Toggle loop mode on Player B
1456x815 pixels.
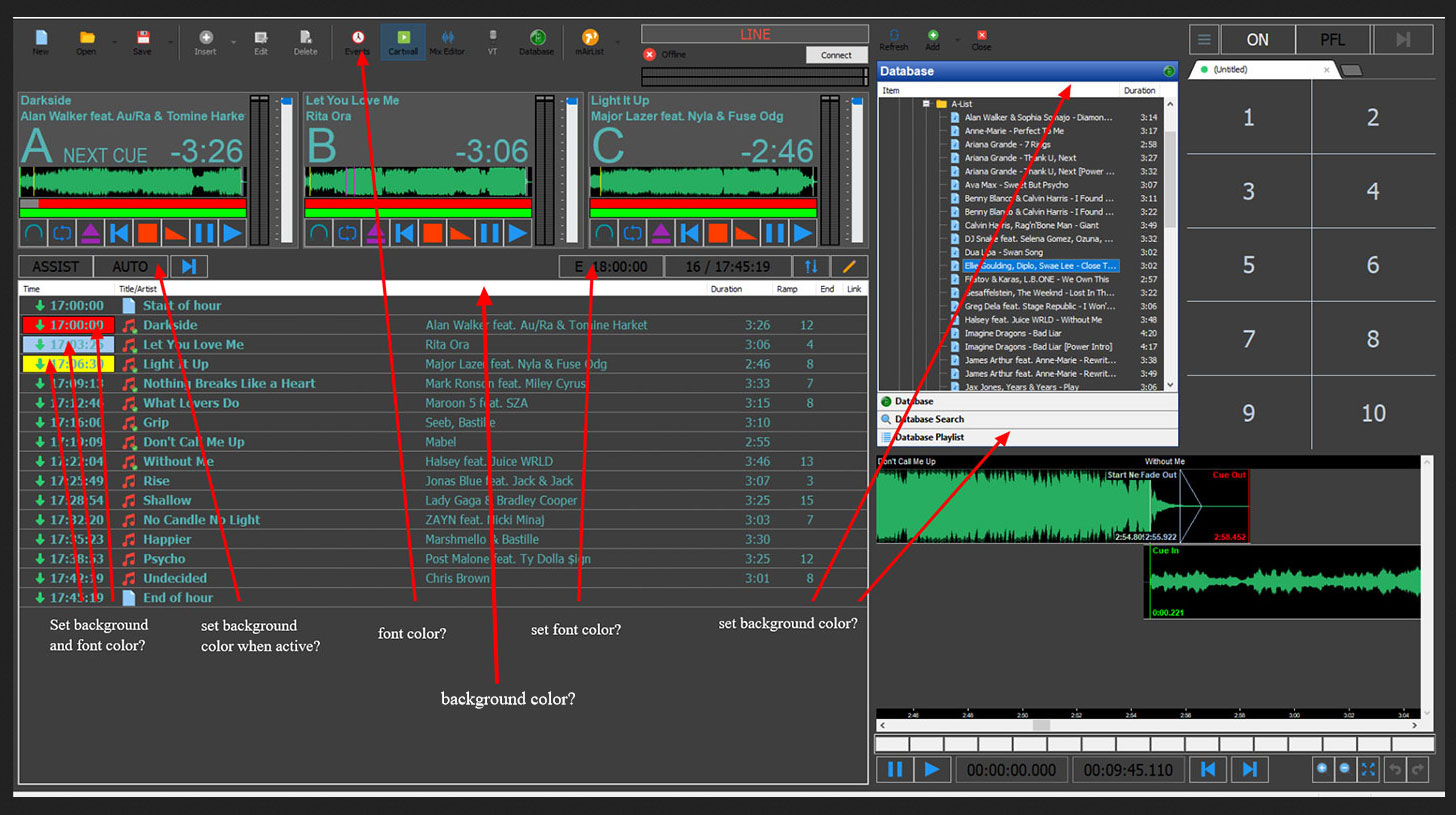(348, 234)
